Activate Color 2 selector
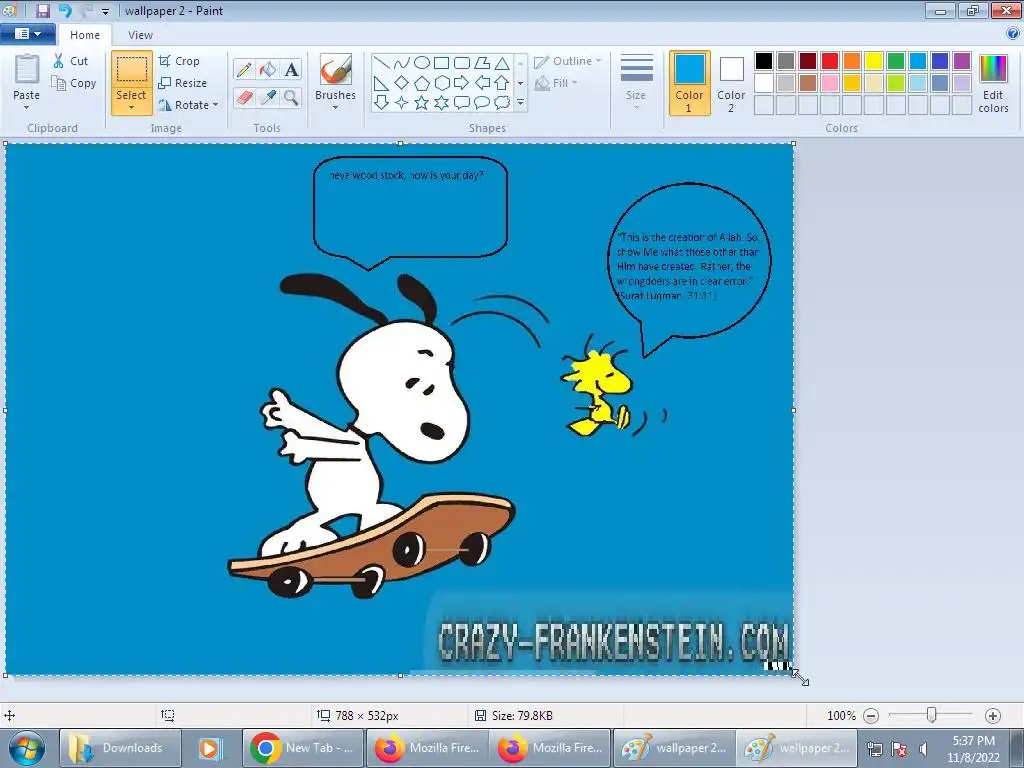This screenshot has width=1024, height=768. click(731, 83)
